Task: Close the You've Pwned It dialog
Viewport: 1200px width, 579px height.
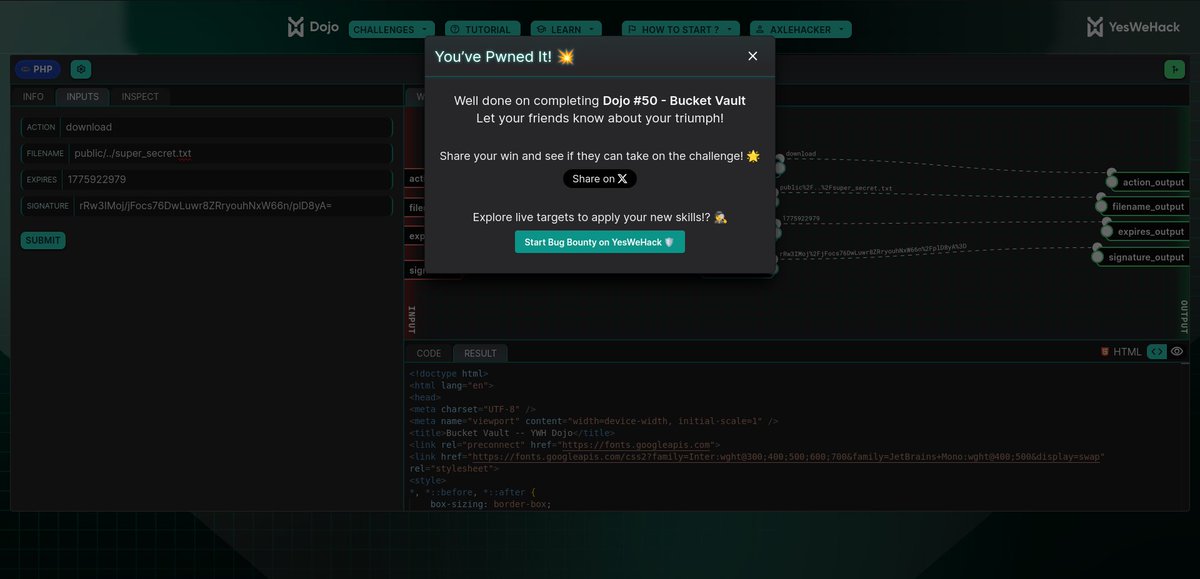Action: [753, 56]
